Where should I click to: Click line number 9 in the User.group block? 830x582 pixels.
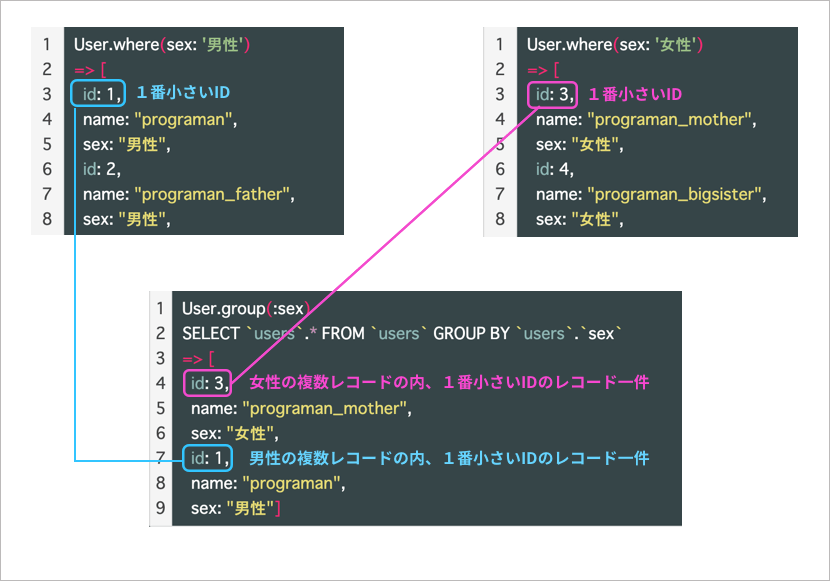click(x=160, y=508)
